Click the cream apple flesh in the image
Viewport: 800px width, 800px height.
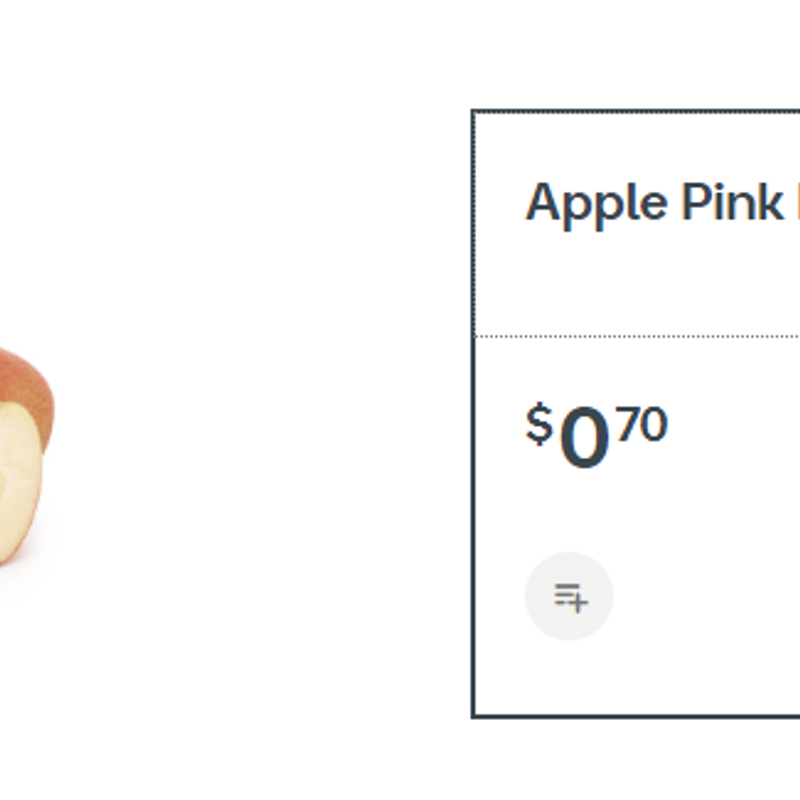click(x=18, y=480)
